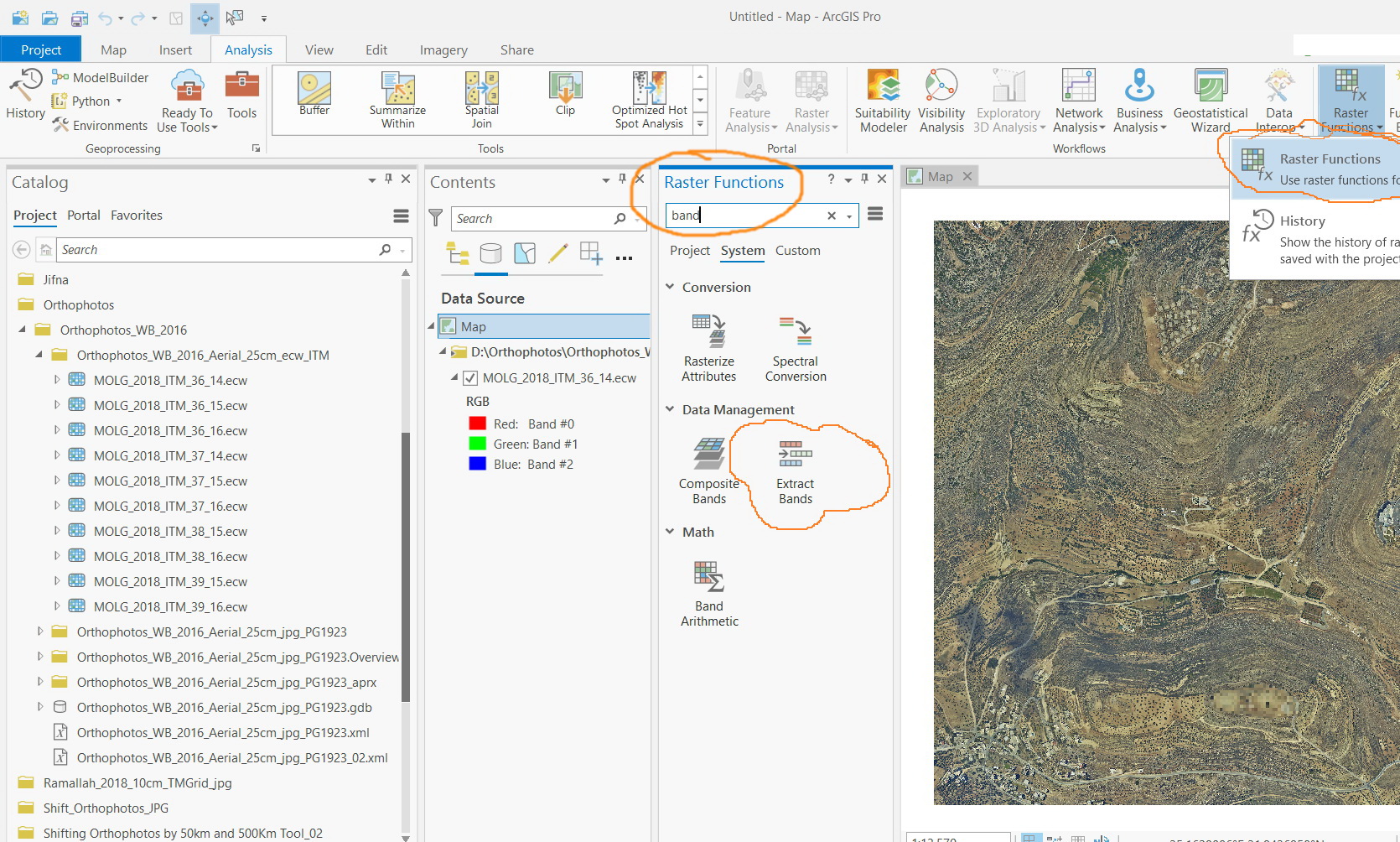Expand the Orthophotos_WB_2016_Aerial_25cm_jpg_PG1923 folder
1400x842 pixels.
click(39, 631)
